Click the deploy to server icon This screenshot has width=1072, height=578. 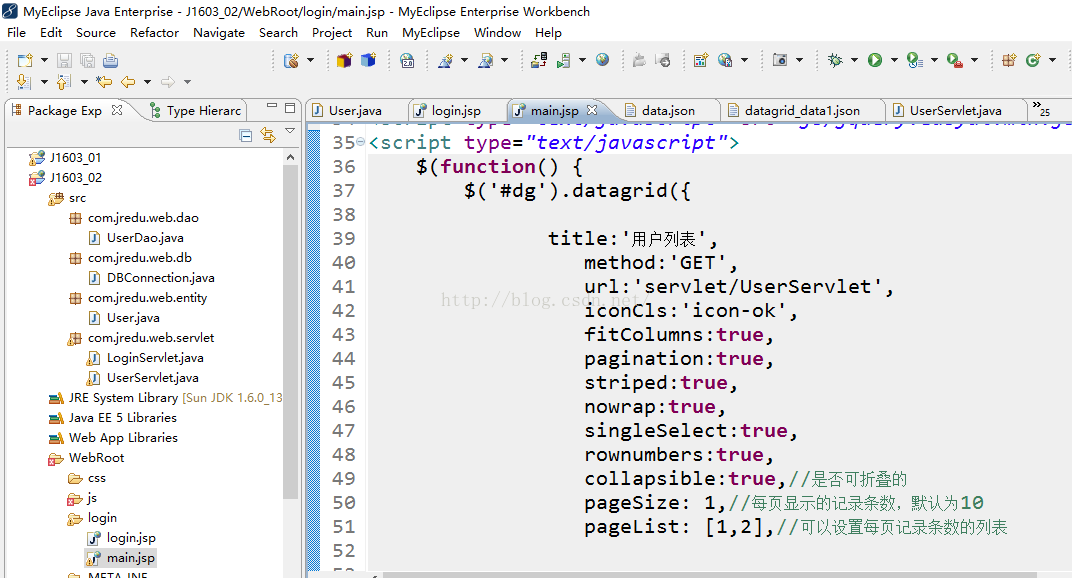[x=539, y=60]
